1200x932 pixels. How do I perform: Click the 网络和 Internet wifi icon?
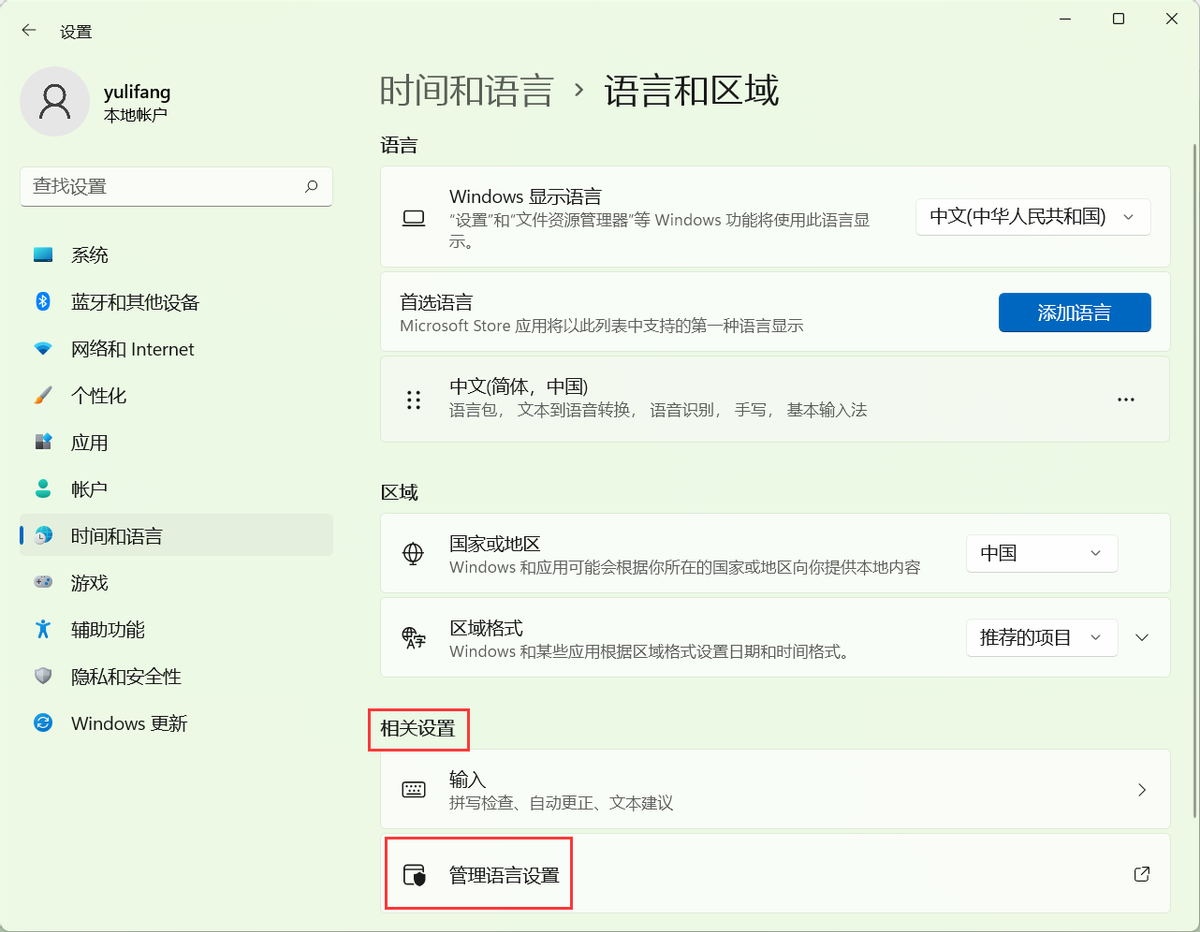[x=43, y=349]
